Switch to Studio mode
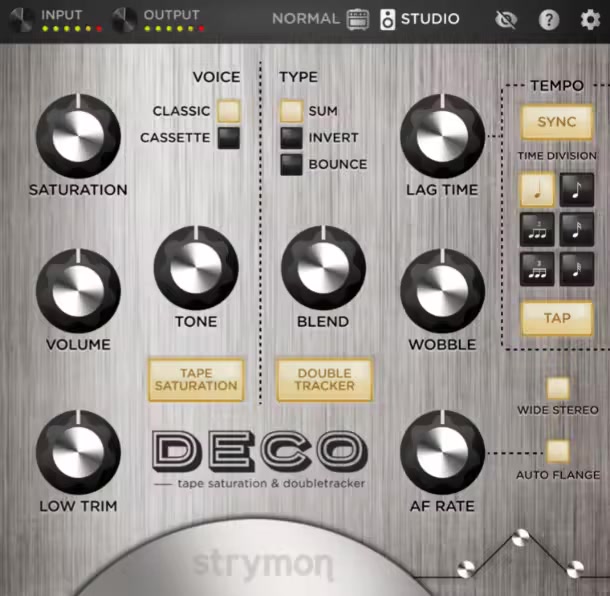Screen dimensions: 610x596 pyautogui.click(x=420, y=19)
